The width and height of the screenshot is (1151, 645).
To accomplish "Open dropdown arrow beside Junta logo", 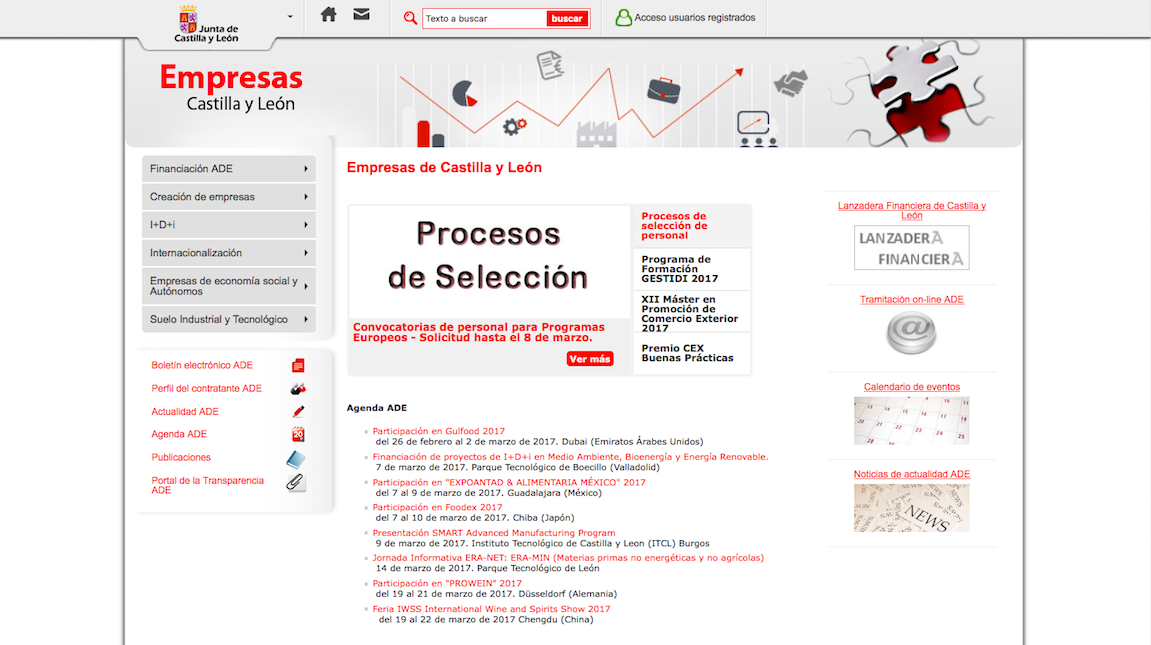I will (x=290, y=17).
